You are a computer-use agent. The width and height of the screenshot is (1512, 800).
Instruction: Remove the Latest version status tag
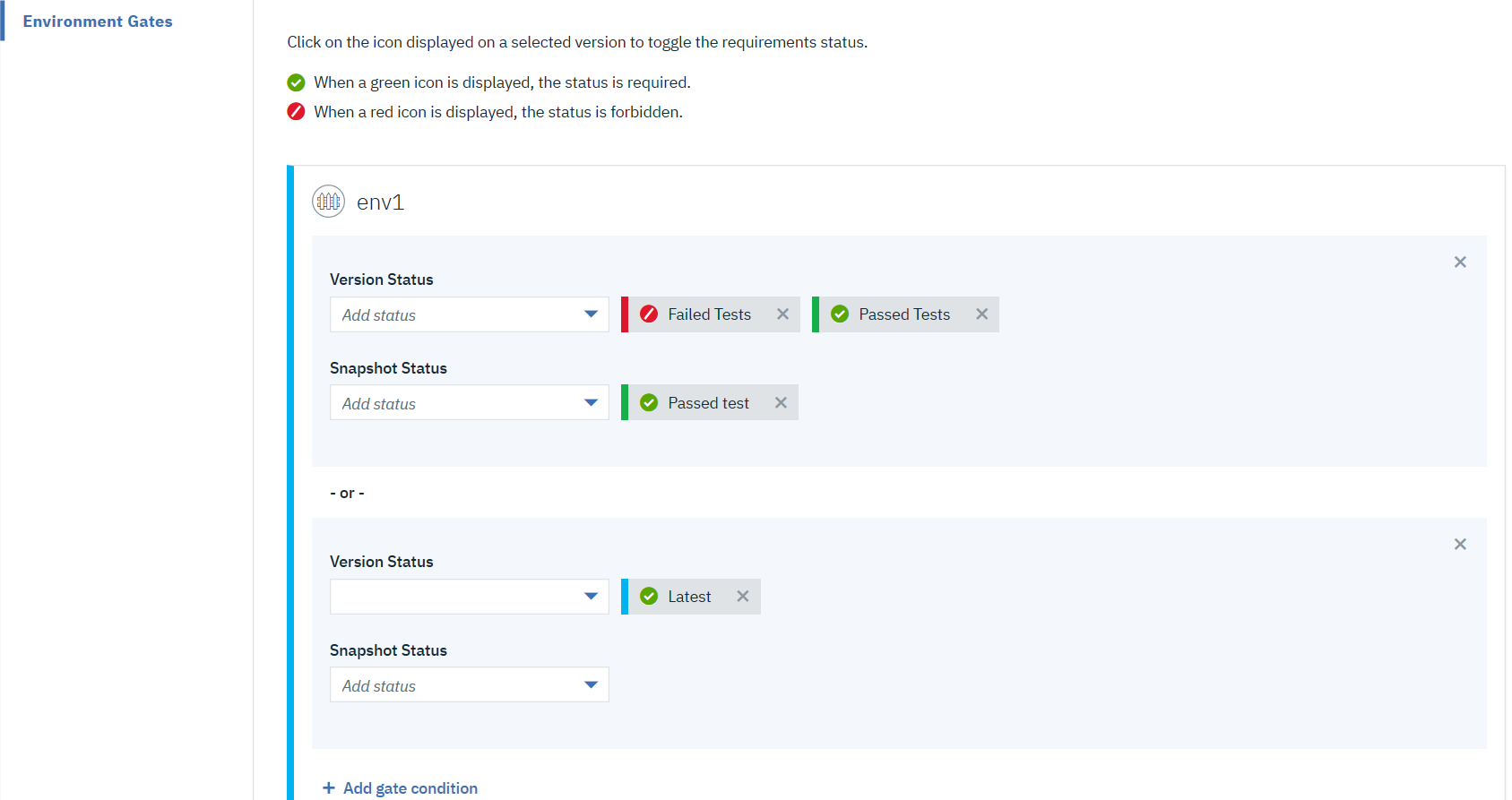[742, 597]
